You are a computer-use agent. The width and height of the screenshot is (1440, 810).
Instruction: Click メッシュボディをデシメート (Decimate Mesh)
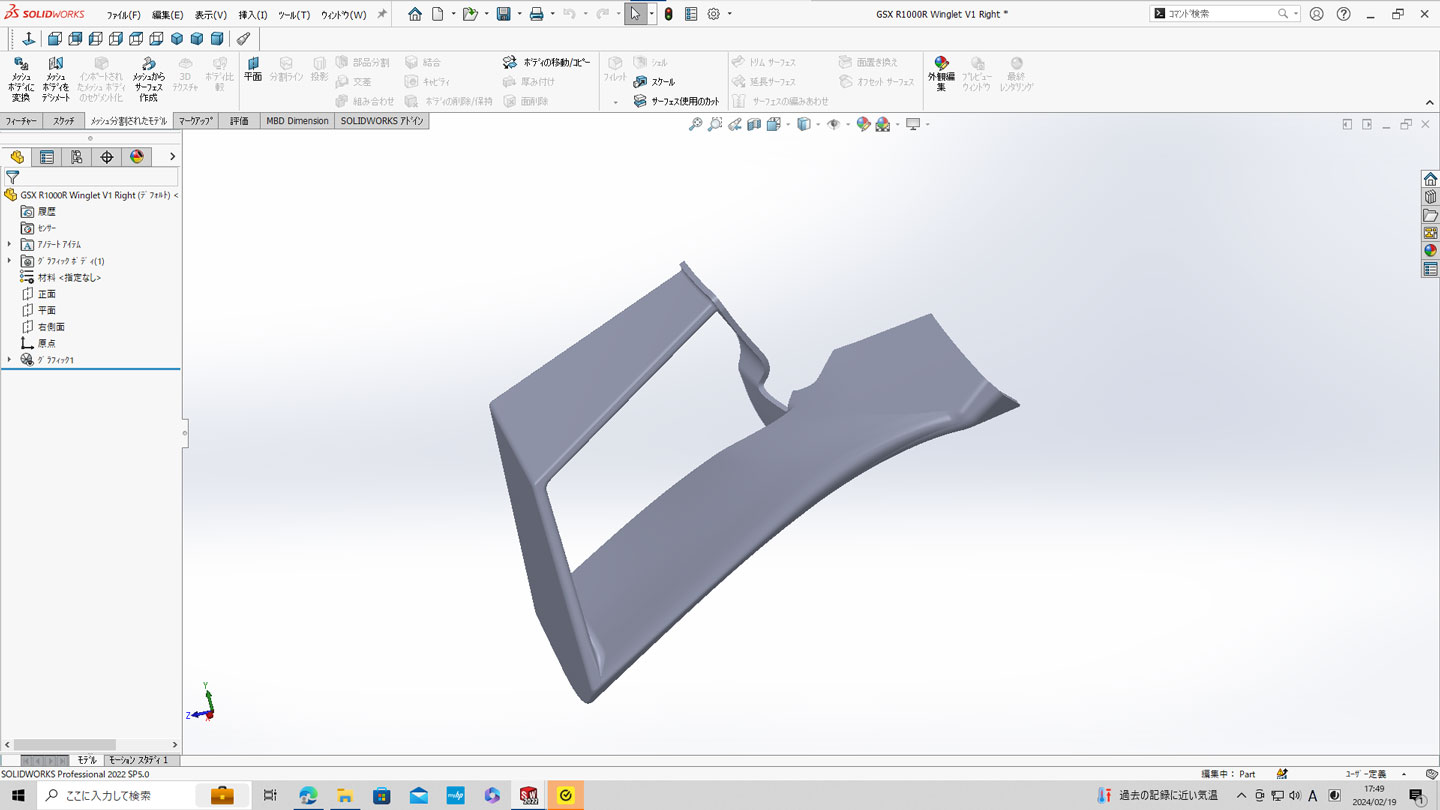tap(56, 80)
